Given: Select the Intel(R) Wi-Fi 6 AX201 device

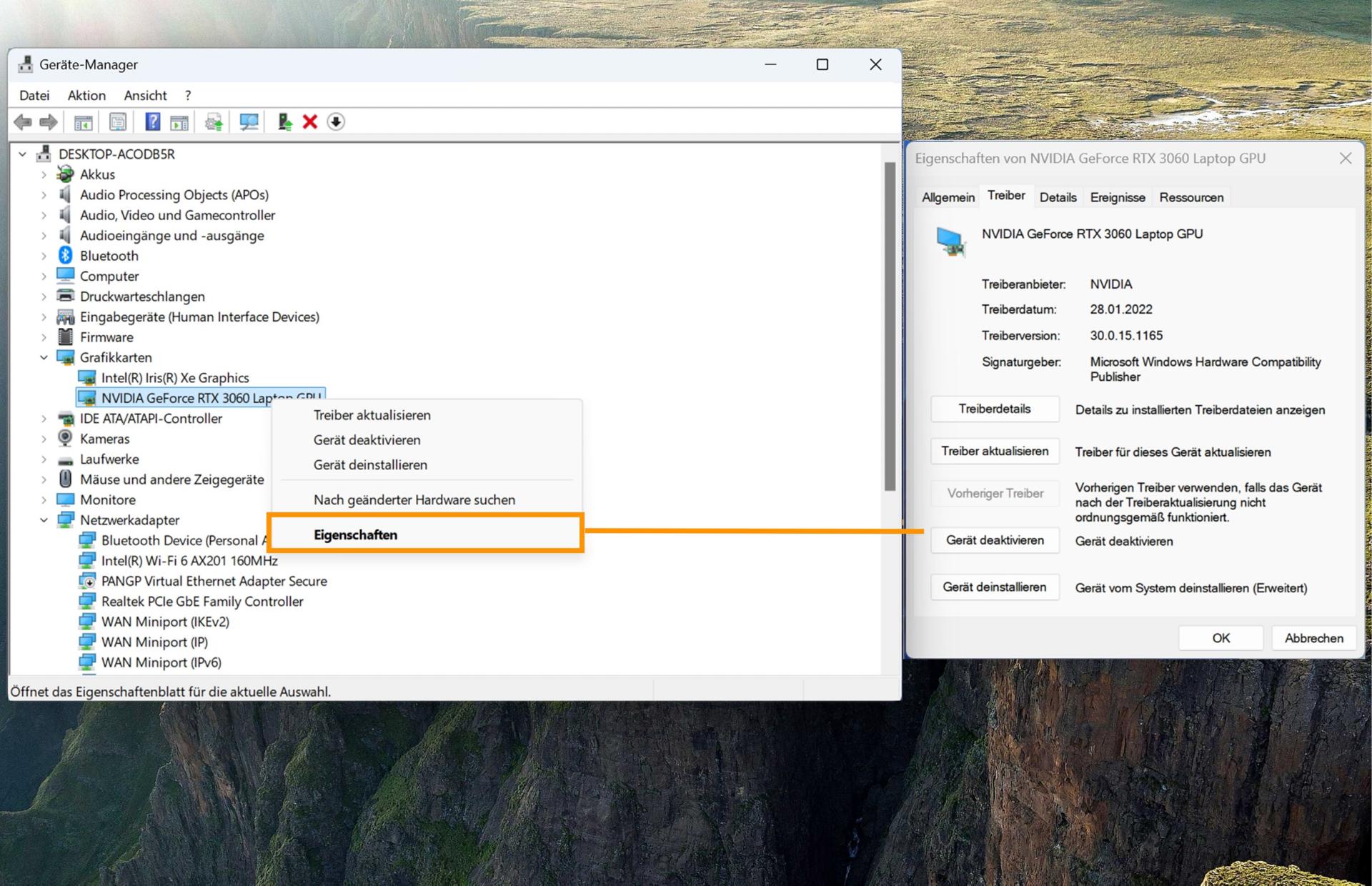Looking at the screenshot, I should tap(190, 560).
